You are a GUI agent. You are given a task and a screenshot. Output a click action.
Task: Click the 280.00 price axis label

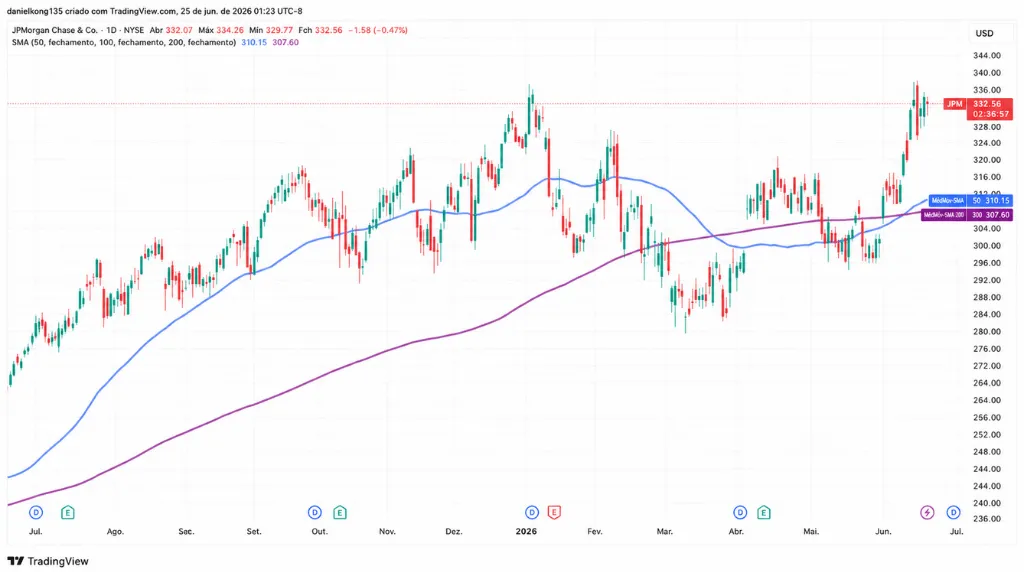click(x=986, y=331)
